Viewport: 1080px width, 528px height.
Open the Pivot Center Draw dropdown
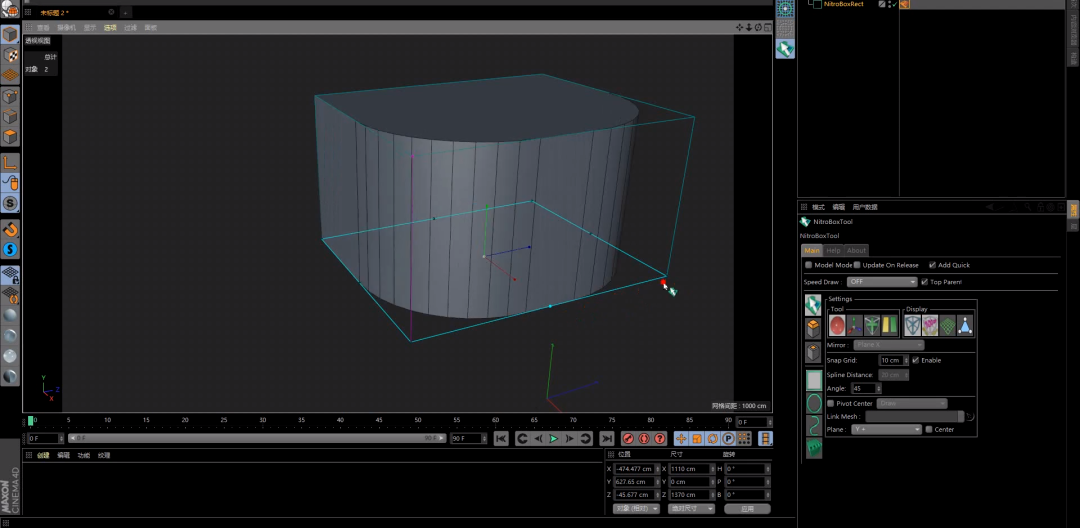913,403
